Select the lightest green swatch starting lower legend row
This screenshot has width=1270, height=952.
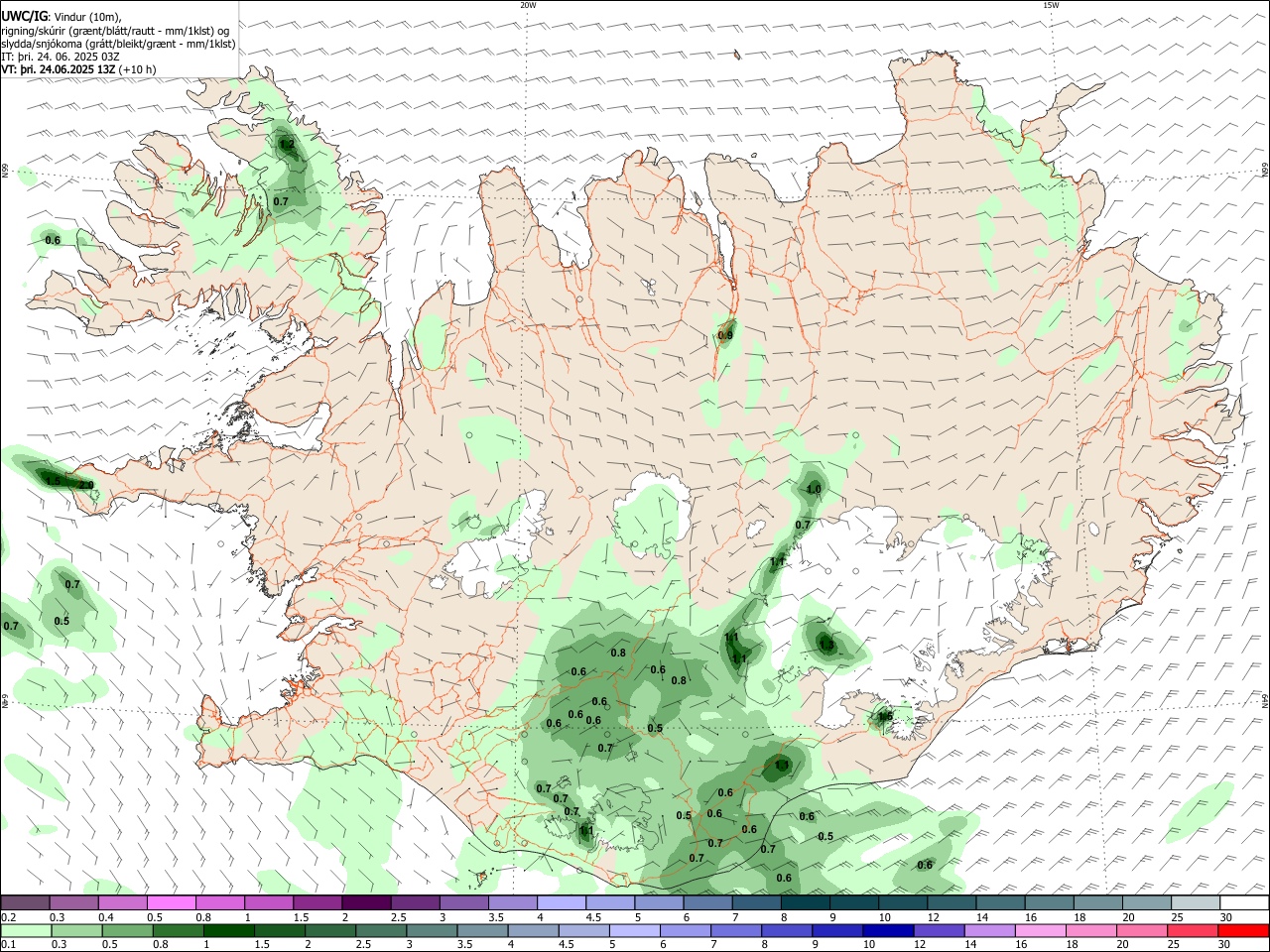[25, 931]
